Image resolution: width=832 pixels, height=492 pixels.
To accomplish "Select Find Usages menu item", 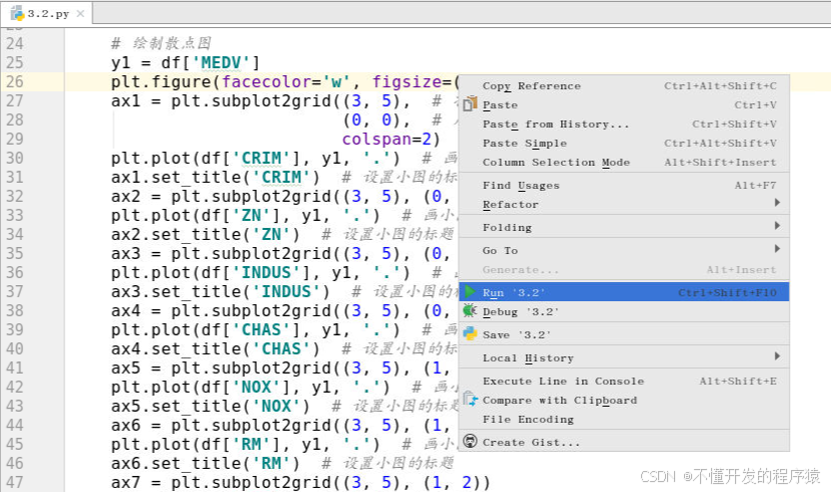I will coord(623,185).
